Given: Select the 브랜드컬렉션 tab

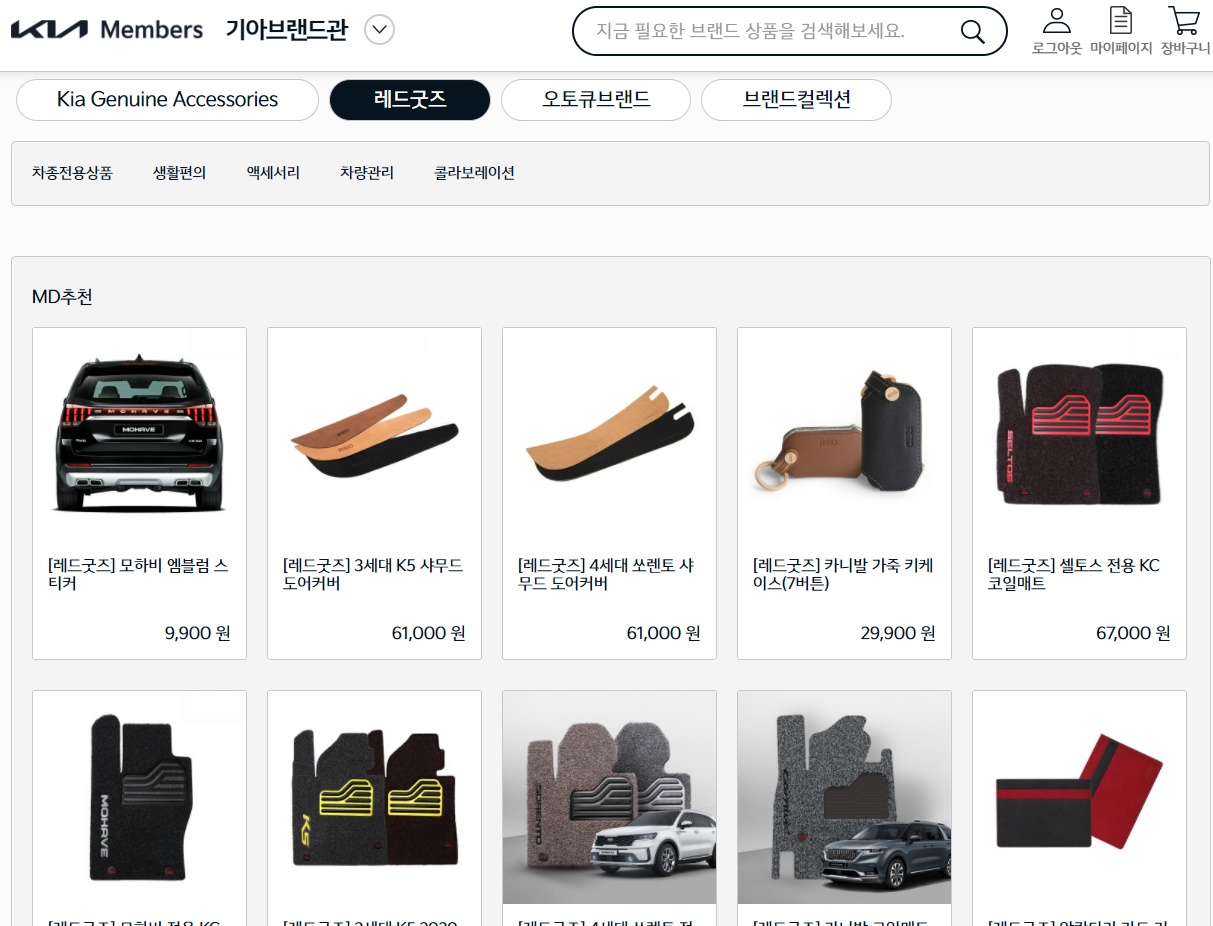Looking at the screenshot, I should (796, 100).
